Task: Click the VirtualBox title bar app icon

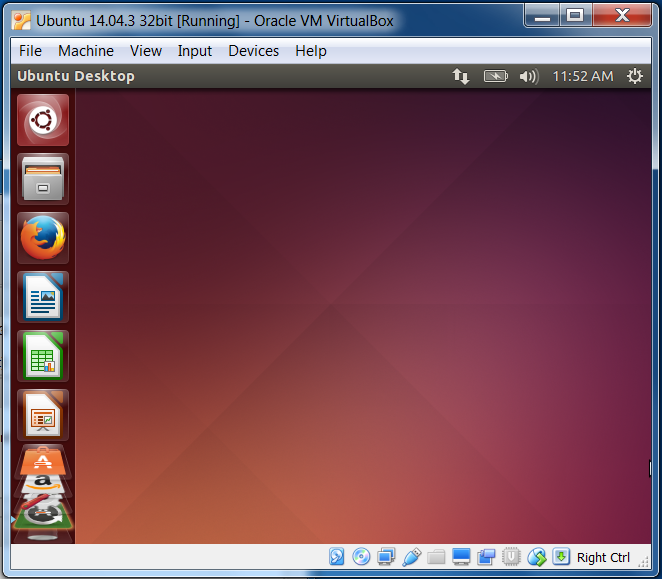Action: [x=21, y=21]
